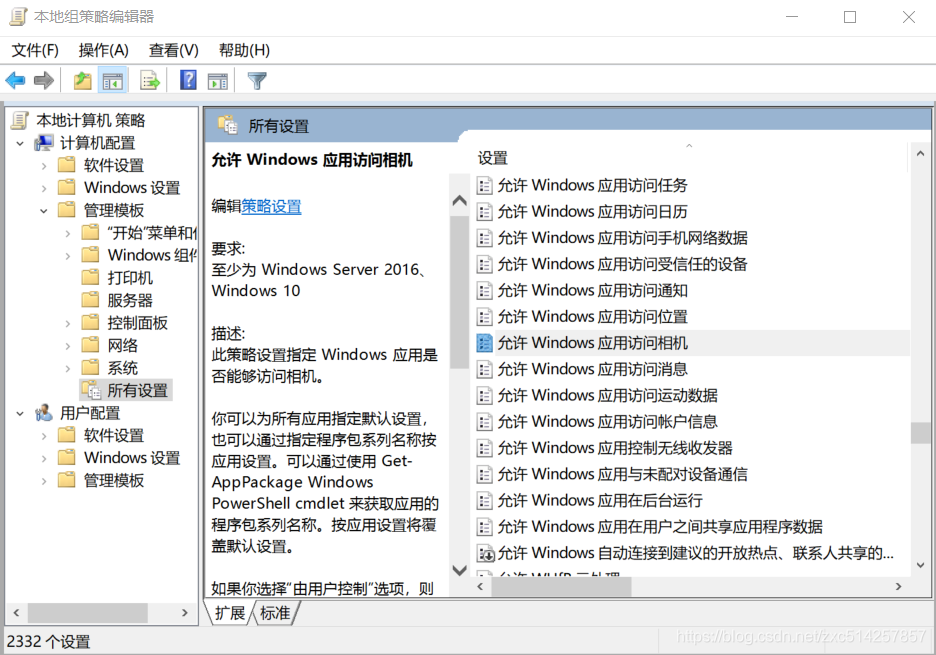Image resolution: width=936 pixels, height=655 pixels.
Task: Click the 本地计算机 策略 root scroll icon
Action: coord(20,121)
